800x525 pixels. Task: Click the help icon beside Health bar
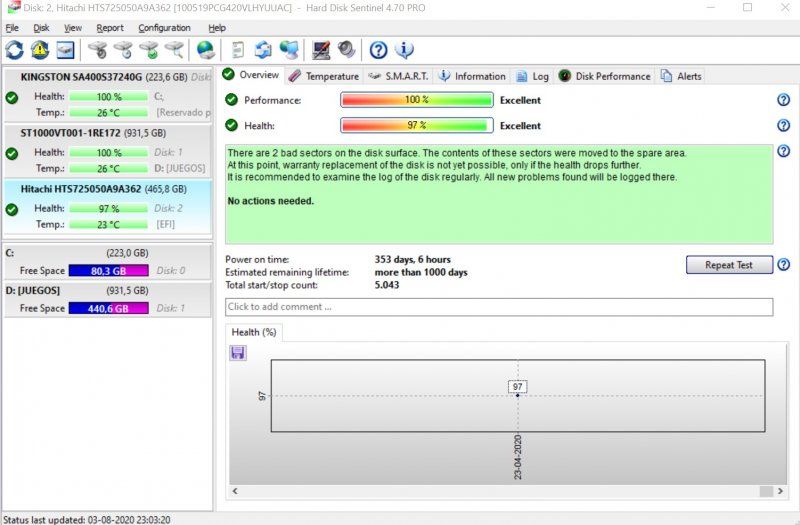click(784, 126)
